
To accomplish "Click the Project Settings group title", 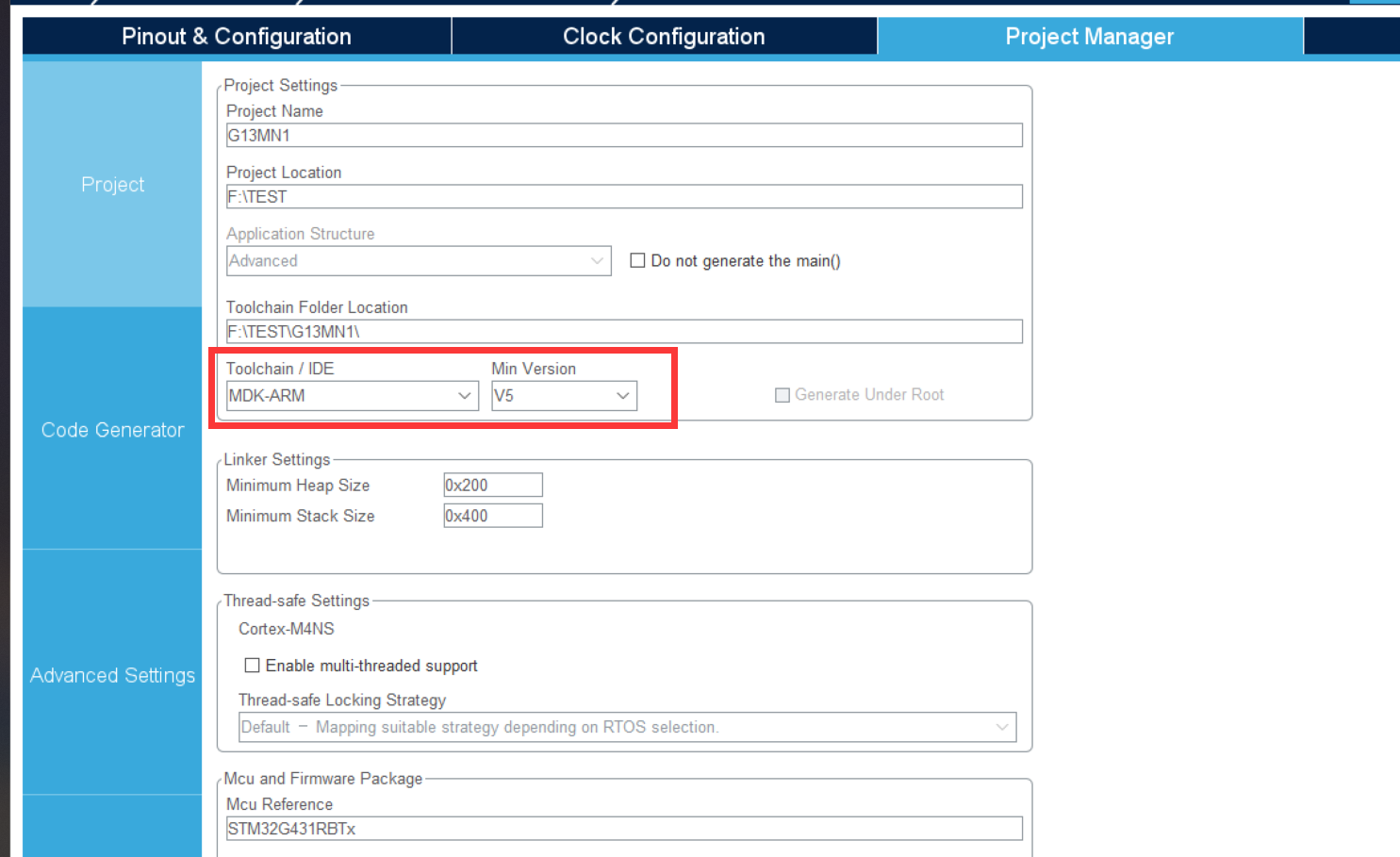I will click(x=281, y=85).
